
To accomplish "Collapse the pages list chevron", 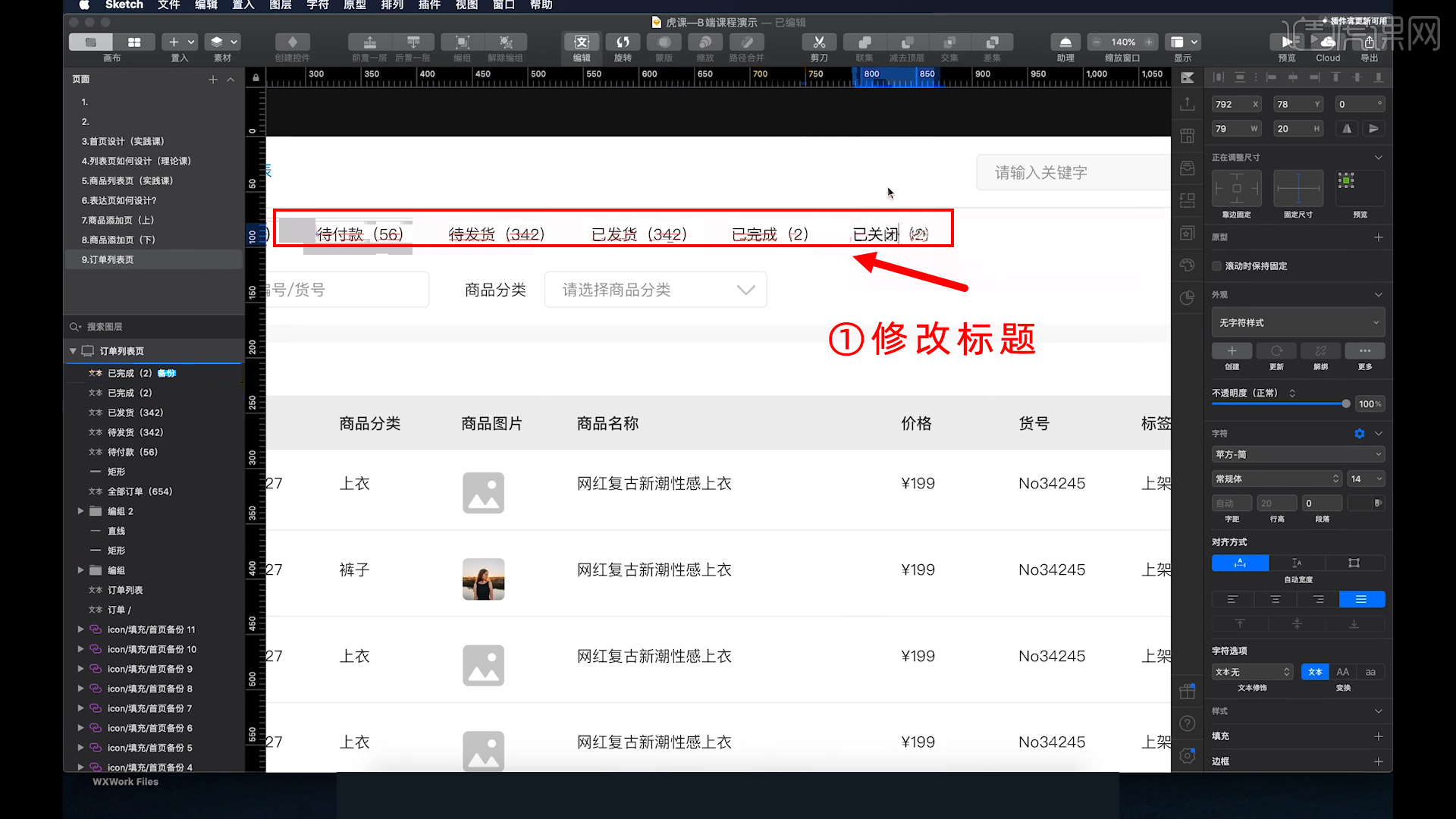I will click(x=231, y=80).
